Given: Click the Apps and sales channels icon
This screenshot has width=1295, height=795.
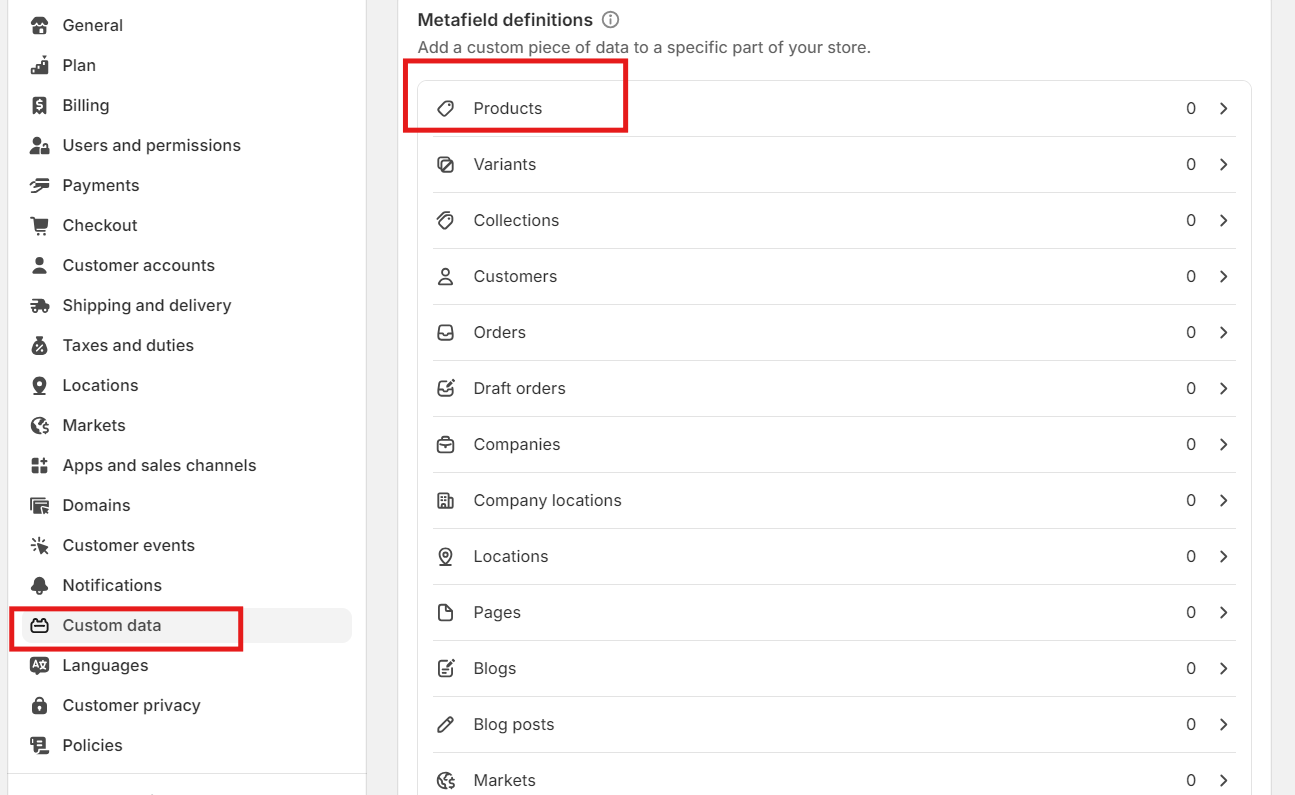Looking at the screenshot, I should tap(40, 465).
